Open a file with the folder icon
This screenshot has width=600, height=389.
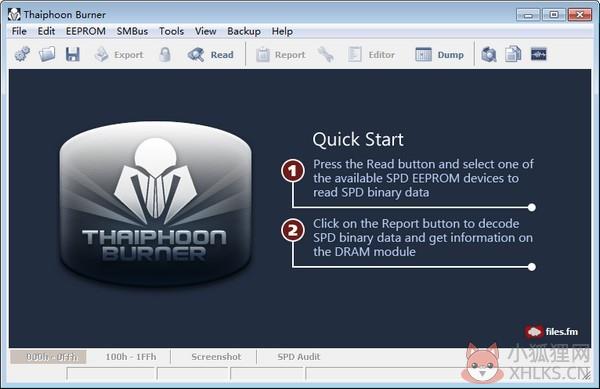tap(47, 55)
